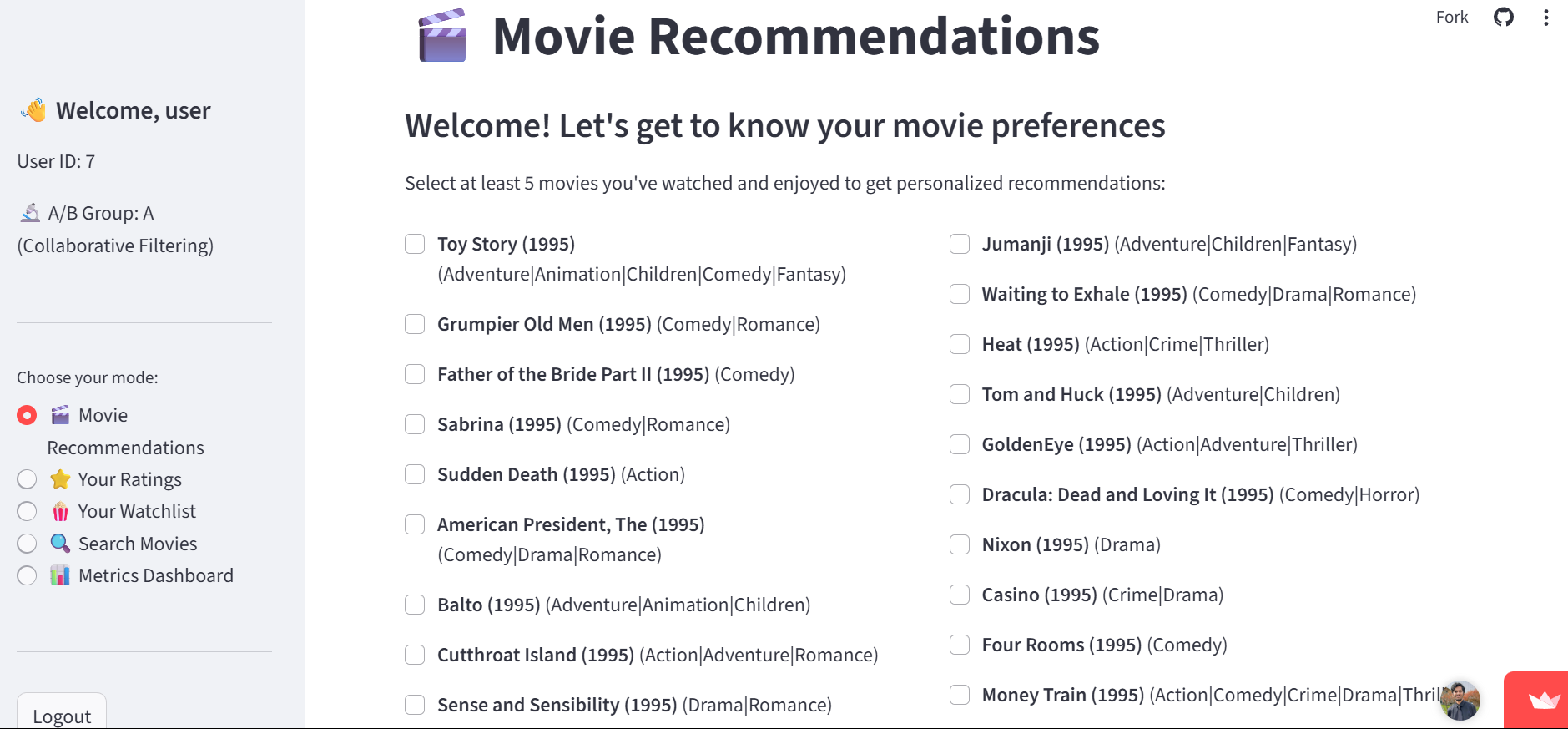
Task: Click the Fork link
Action: coord(1451,17)
